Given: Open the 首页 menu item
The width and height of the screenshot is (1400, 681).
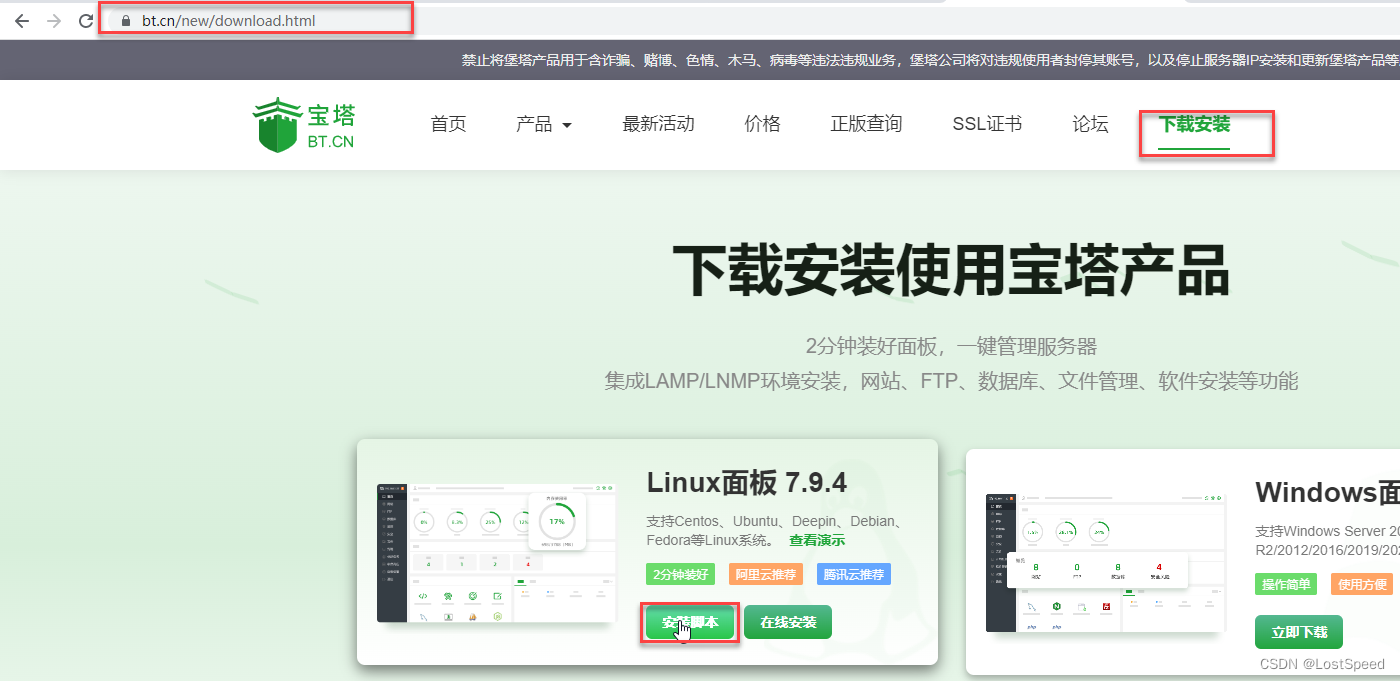Looking at the screenshot, I should tap(447, 124).
